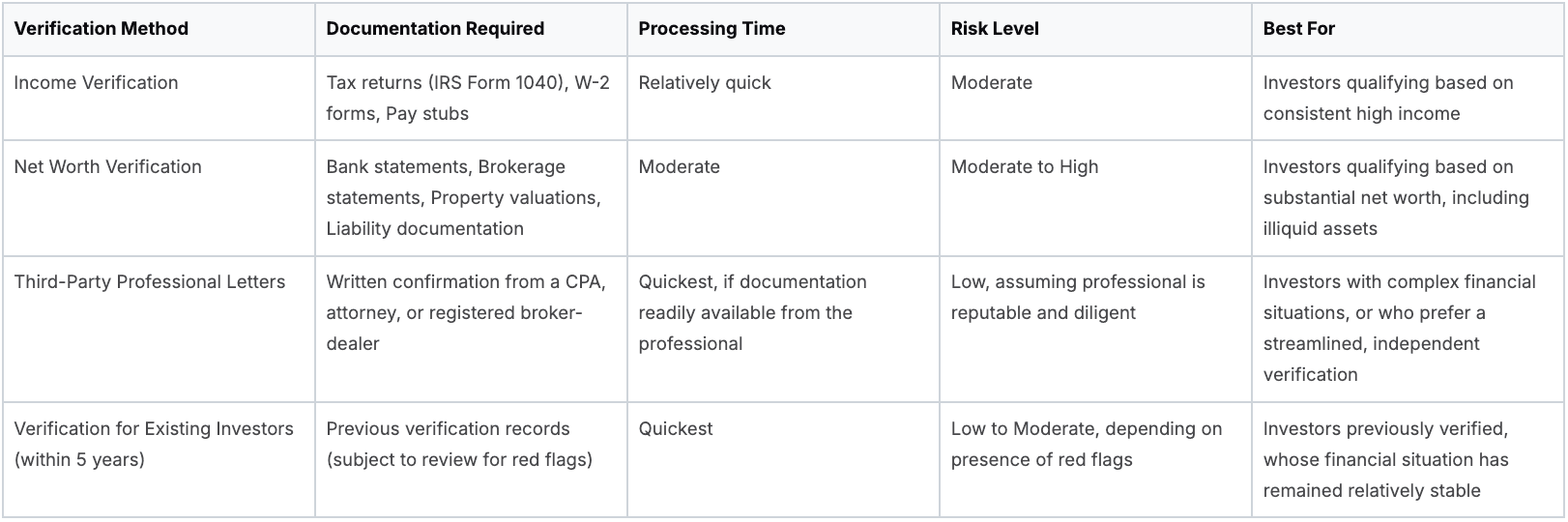Screen dimensions: 1568x522
Task: Click the Low to Moderate risk level cell
Action: tap(1087, 444)
